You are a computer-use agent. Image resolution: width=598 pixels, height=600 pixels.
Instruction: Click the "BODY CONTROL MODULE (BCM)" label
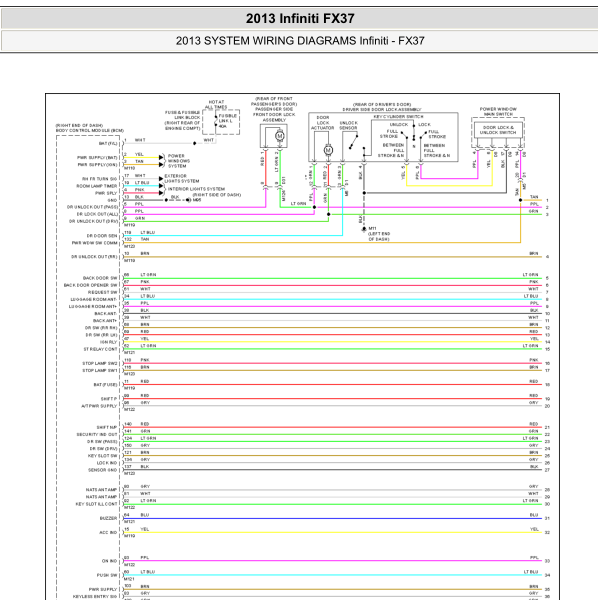click(x=90, y=130)
